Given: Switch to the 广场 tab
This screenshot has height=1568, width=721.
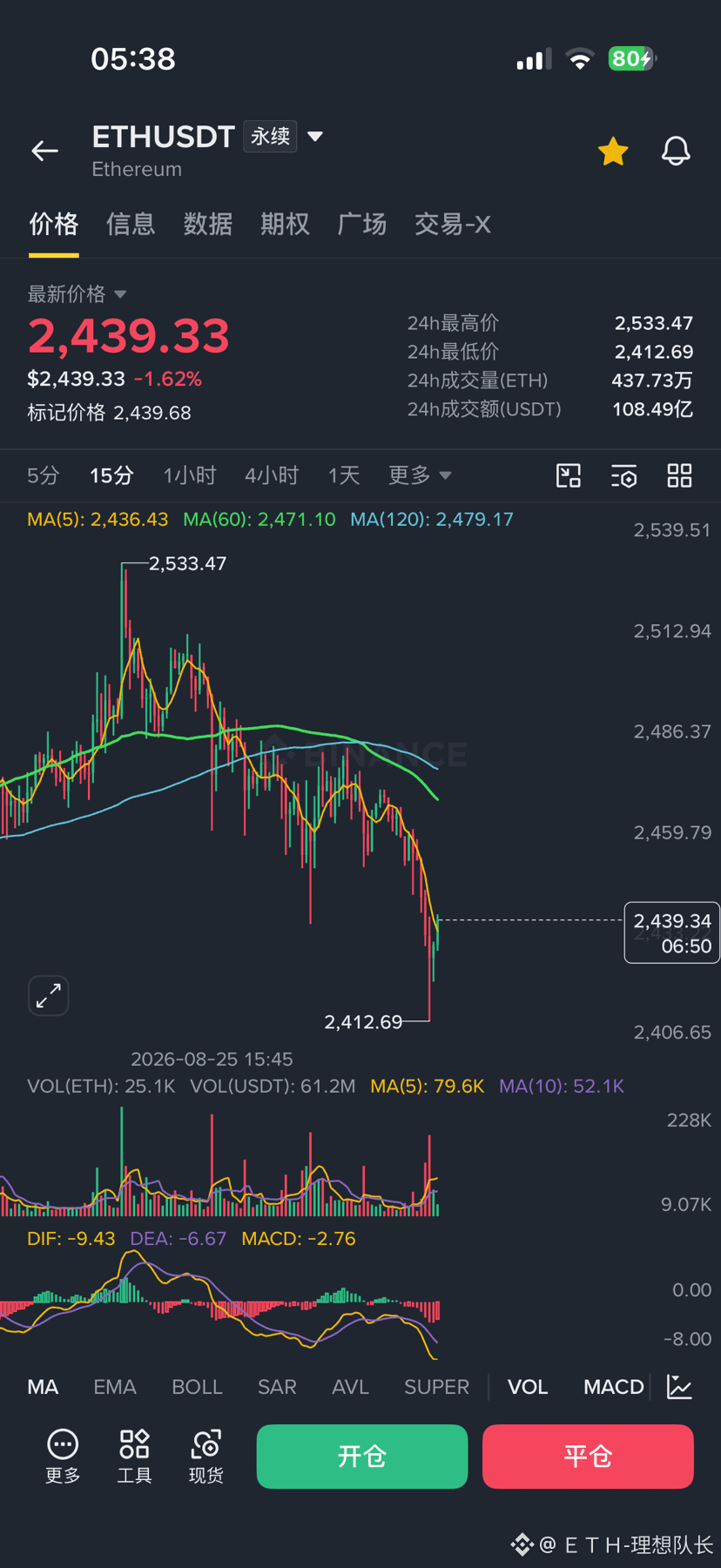Looking at the screenshot, I should (362, 225).
